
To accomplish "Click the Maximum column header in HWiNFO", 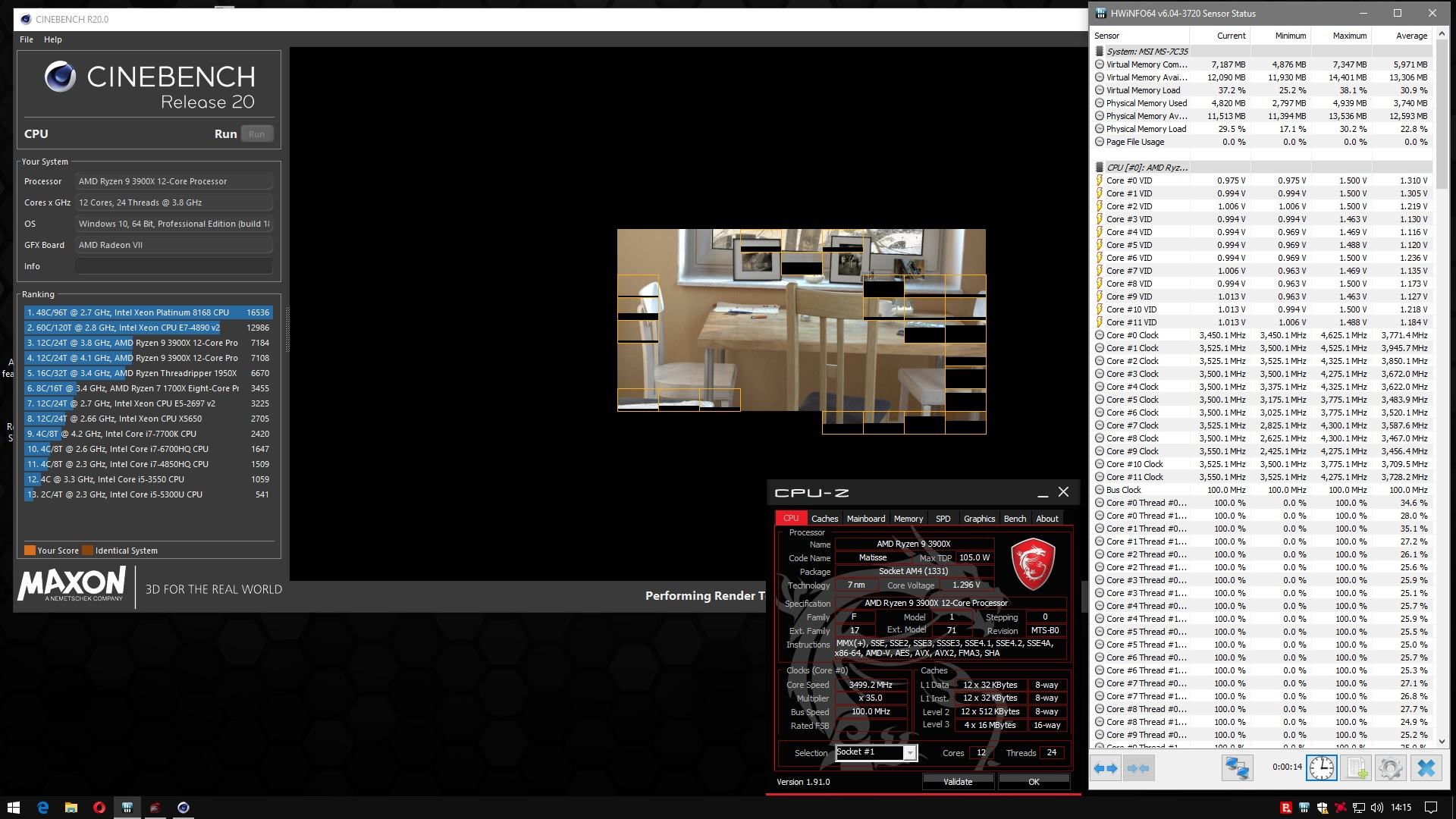I will click(1341, 36).
